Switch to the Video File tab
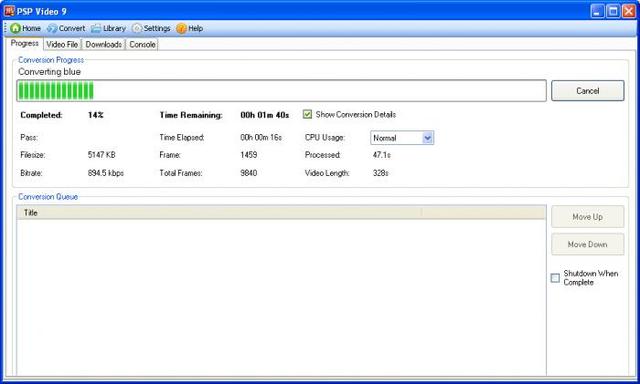Viewport: 640px width, 384px height. point(62,44)
